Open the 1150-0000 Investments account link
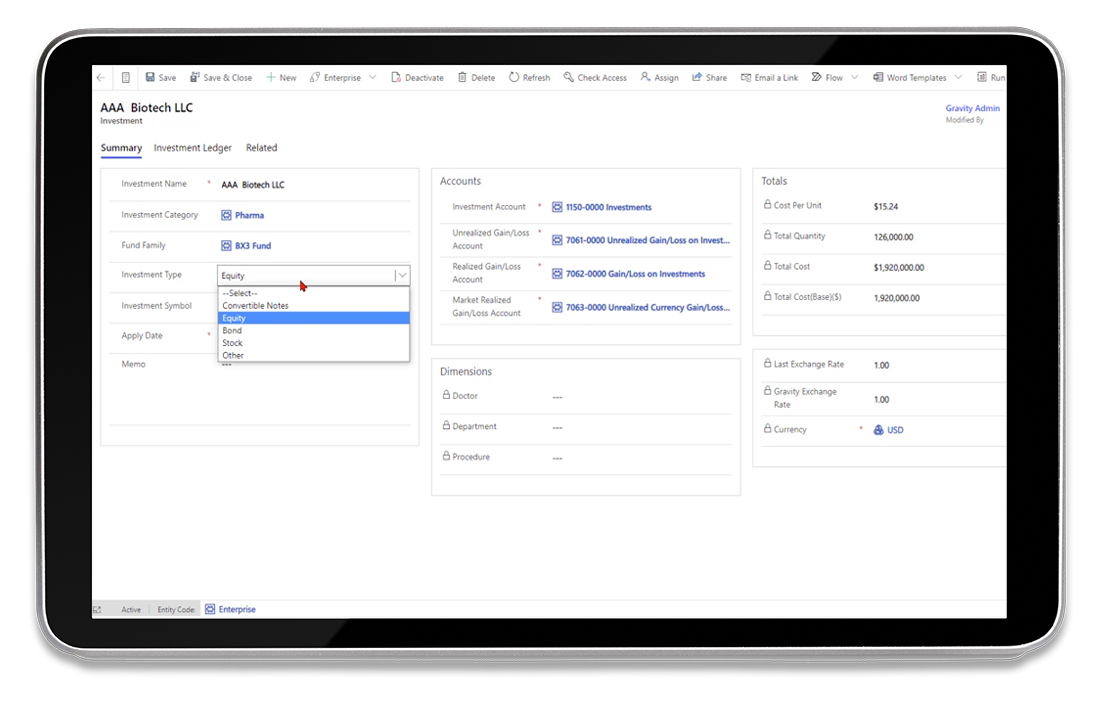1100x720 pixels. (x=608, y=207)
